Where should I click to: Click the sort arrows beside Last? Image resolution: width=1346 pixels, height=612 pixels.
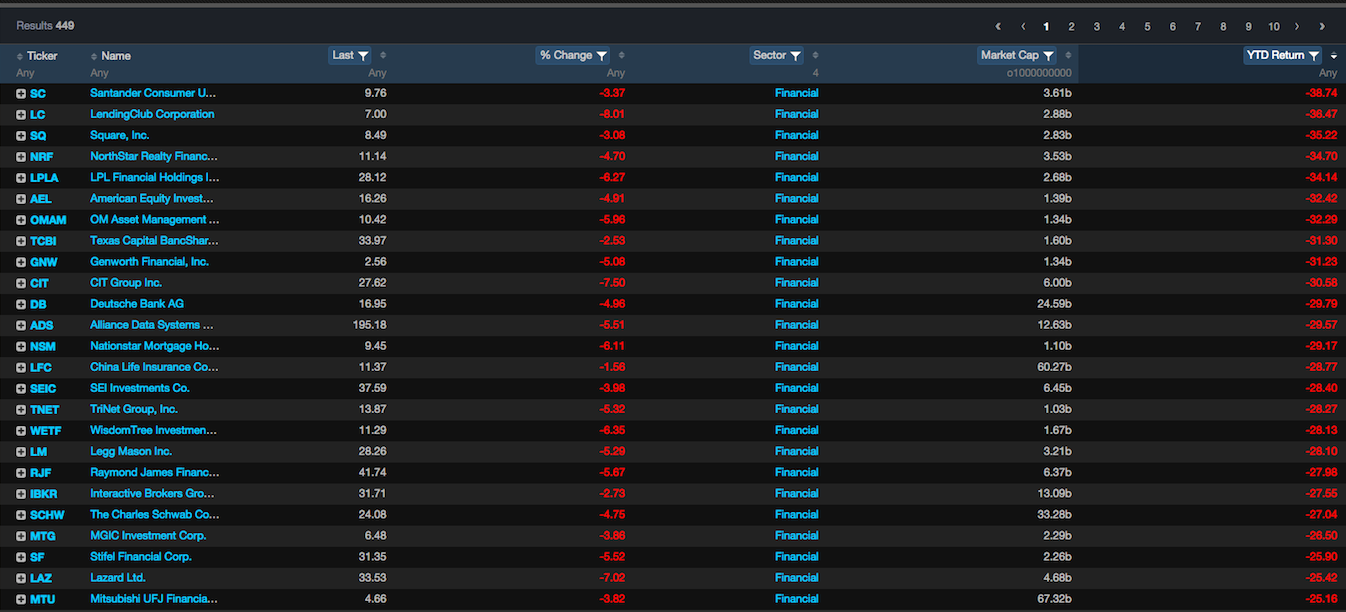click(x=383, y=56)
